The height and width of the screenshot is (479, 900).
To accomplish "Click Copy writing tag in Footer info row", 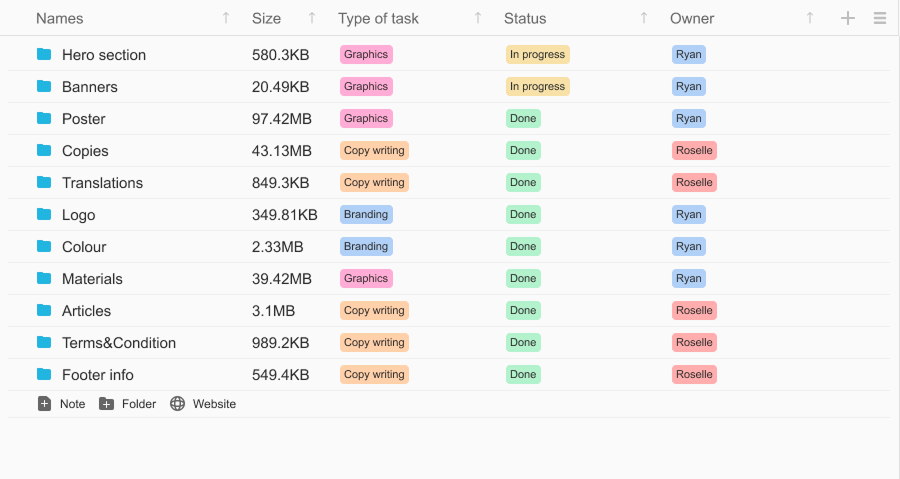I will pyautogui.click(x=374, y=375).
